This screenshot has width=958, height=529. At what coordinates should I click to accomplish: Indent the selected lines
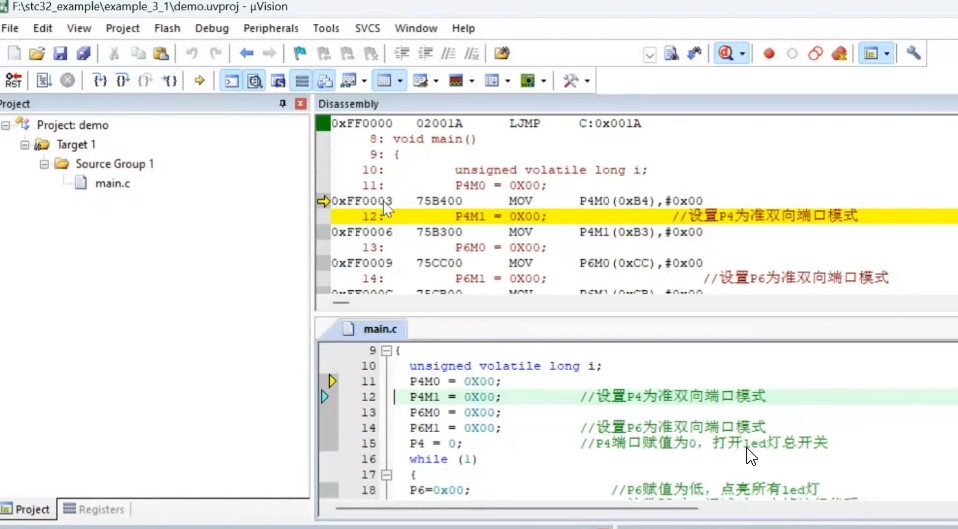pyautogui.click(x=401, y=53)
